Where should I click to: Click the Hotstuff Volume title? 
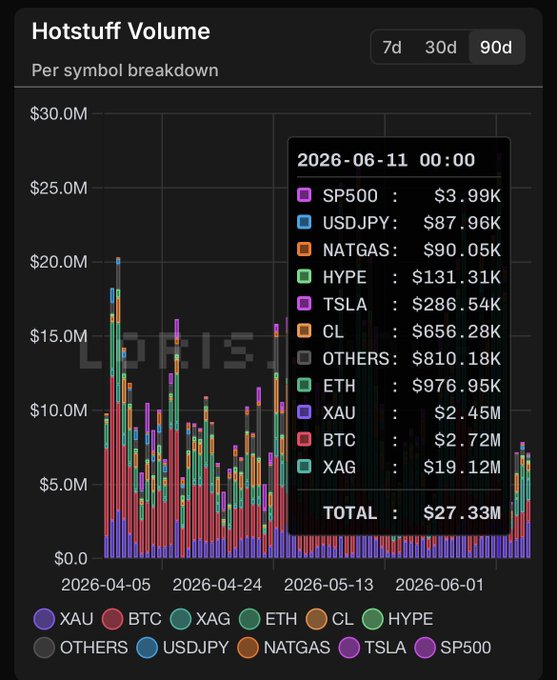pos(121,31)
